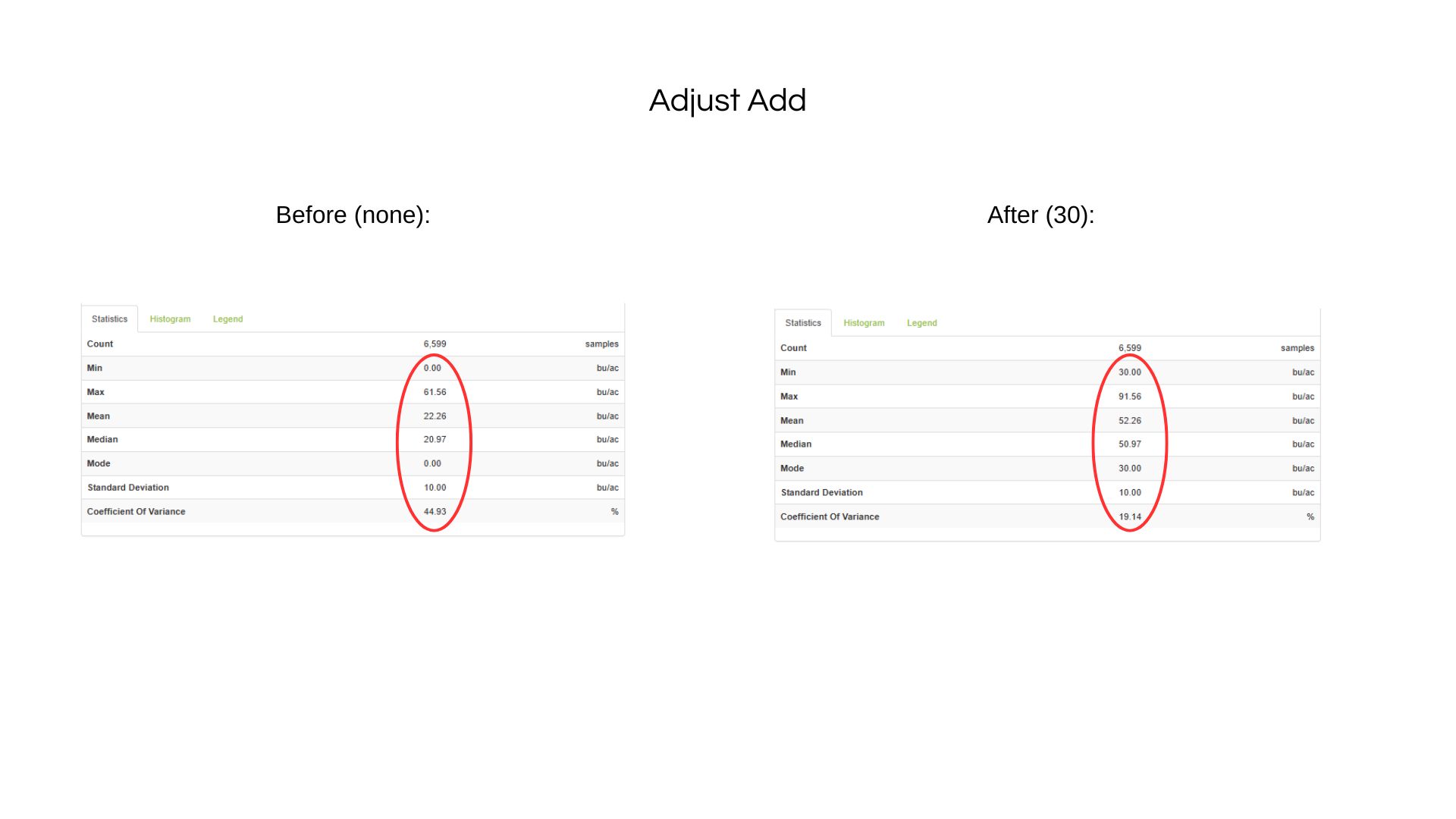Viewport: 1456px width, 819px height.
Task: Select the Max value 61.56
Action: 435,392
